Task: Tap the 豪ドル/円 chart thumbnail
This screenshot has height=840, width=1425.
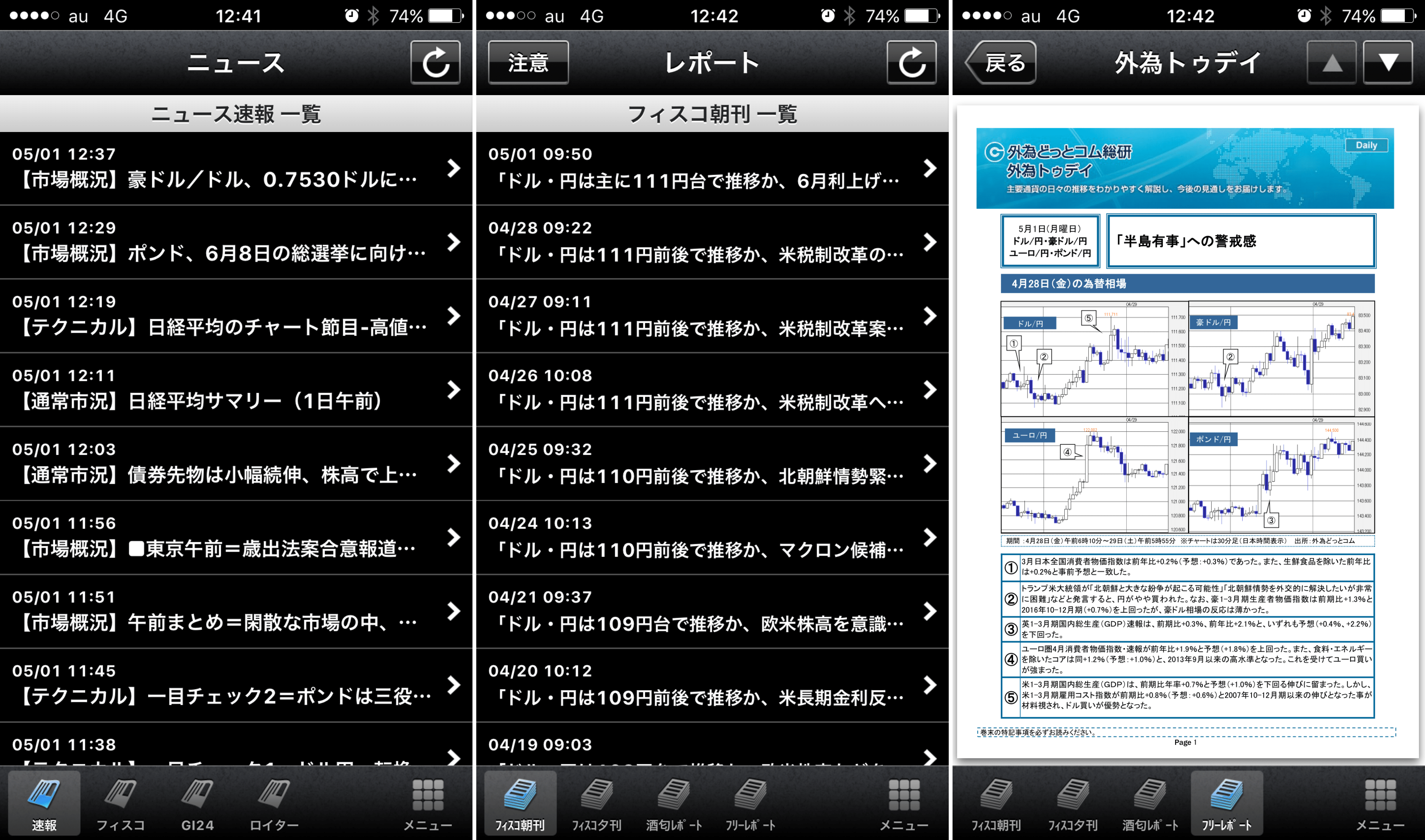Action: click(1281, 360)
